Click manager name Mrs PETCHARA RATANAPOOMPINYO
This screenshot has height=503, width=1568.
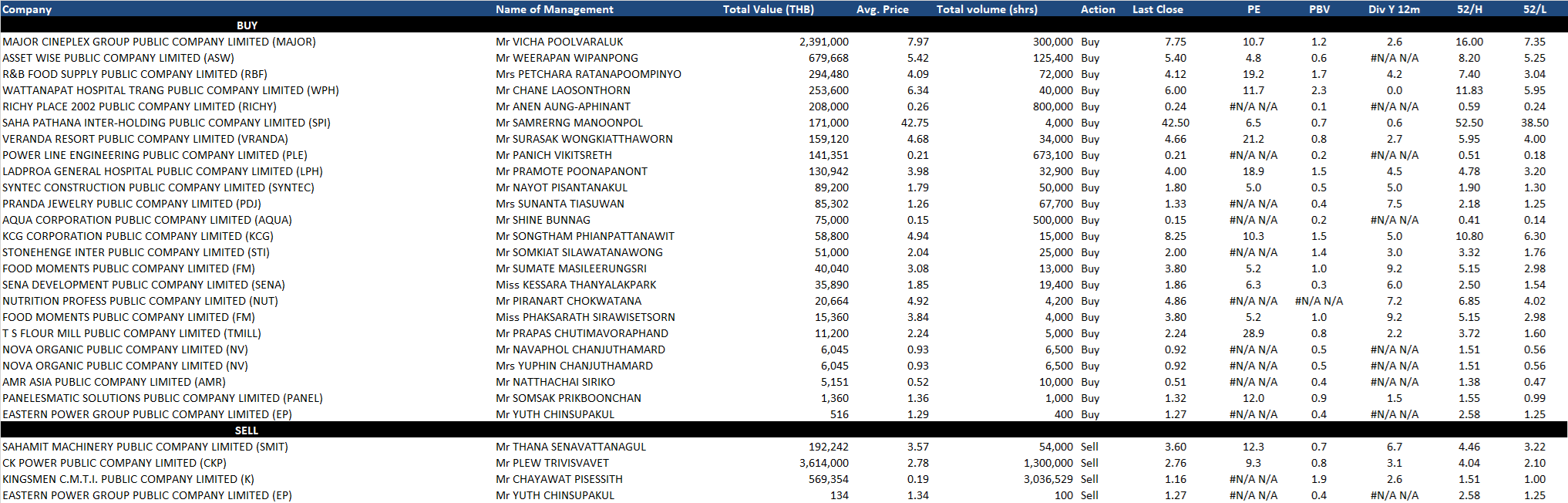588,74
